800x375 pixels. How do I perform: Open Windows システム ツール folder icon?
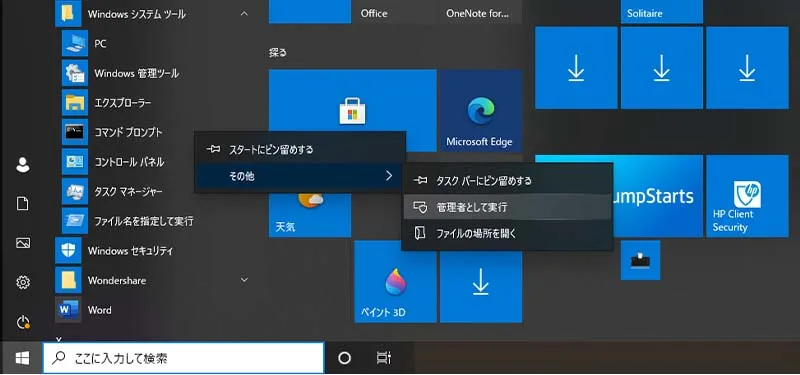[68, 14]
